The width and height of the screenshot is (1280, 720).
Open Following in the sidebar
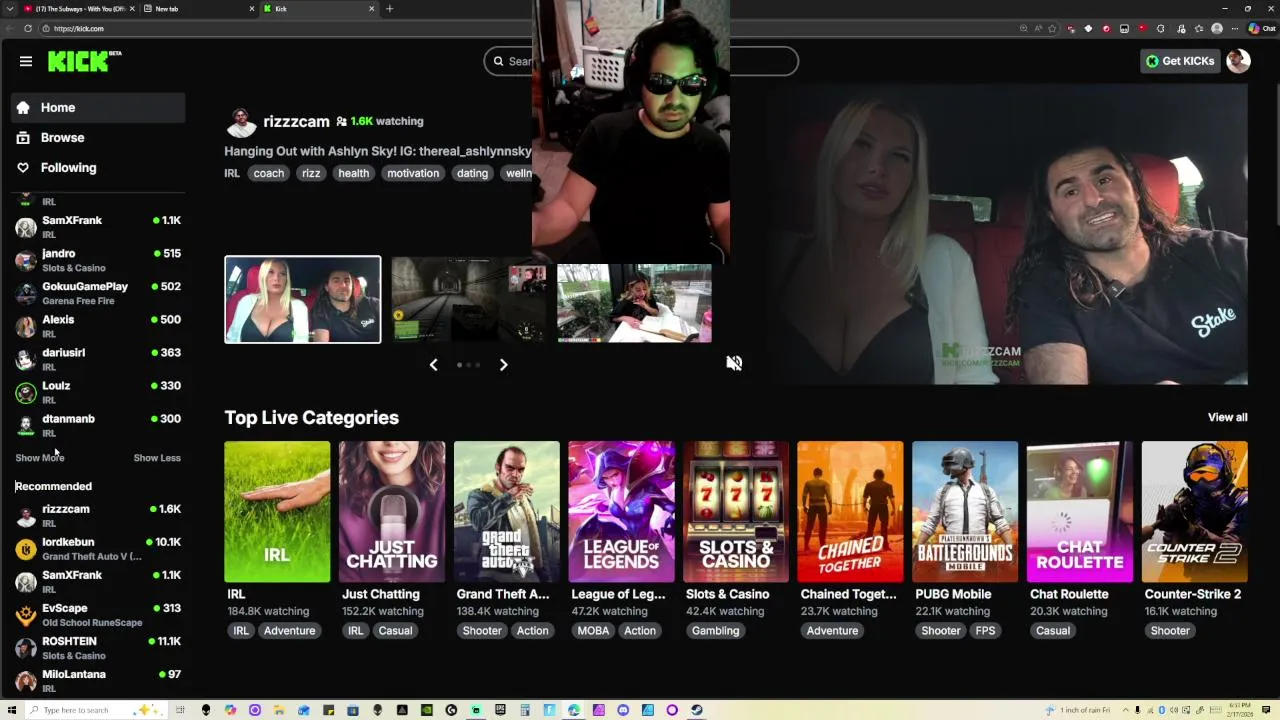click(98, 168)
